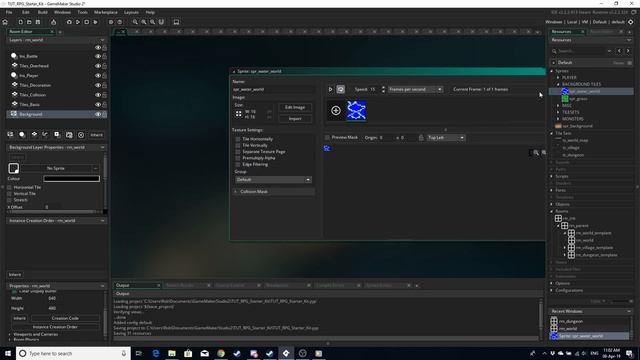This screenshot has height=360, width=640.
Task: Lock the Tiles_Collision layer
Action: [x=104, y=95]
